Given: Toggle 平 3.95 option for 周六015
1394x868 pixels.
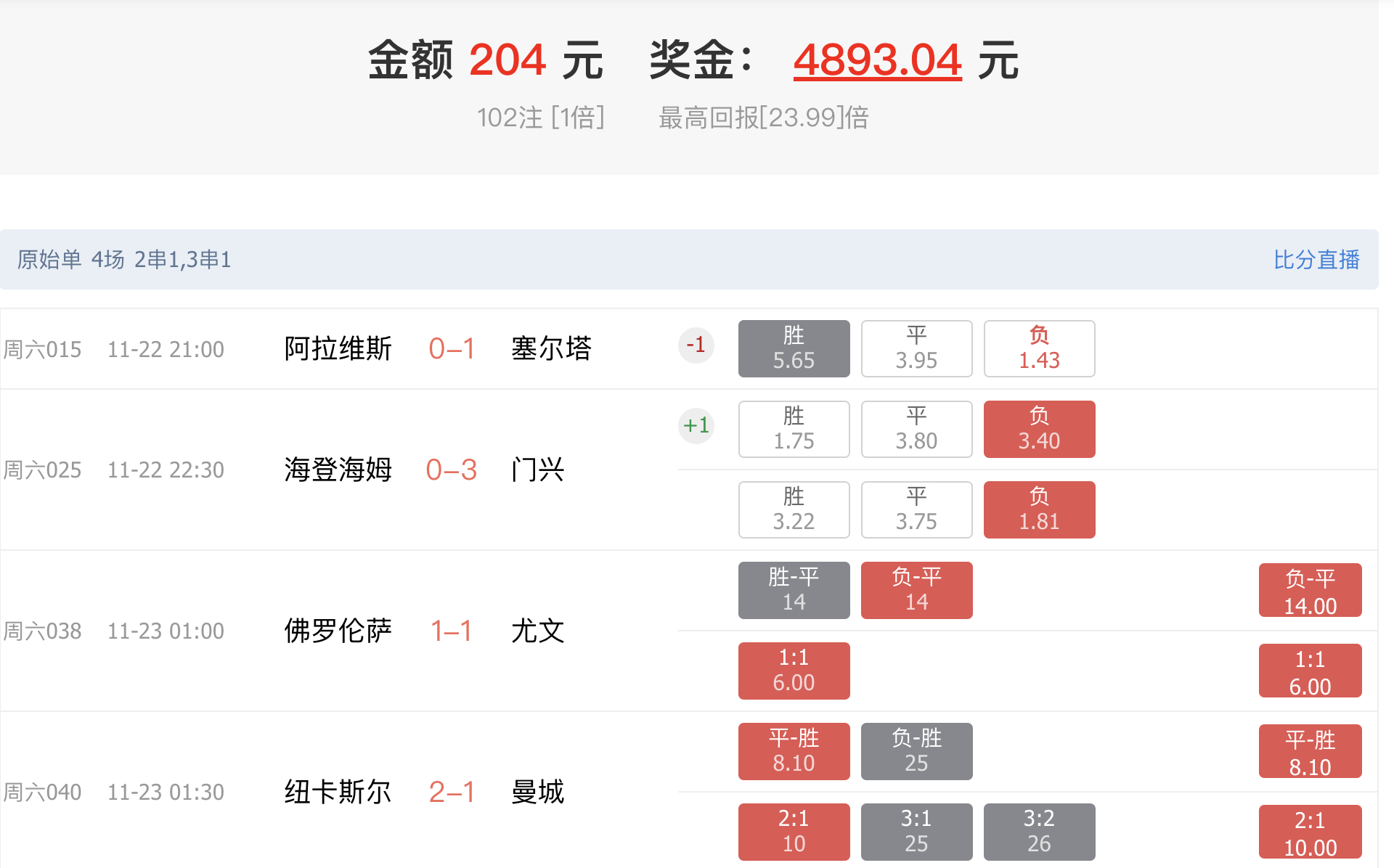Looking at the screenshot, I should click(916, 348).
